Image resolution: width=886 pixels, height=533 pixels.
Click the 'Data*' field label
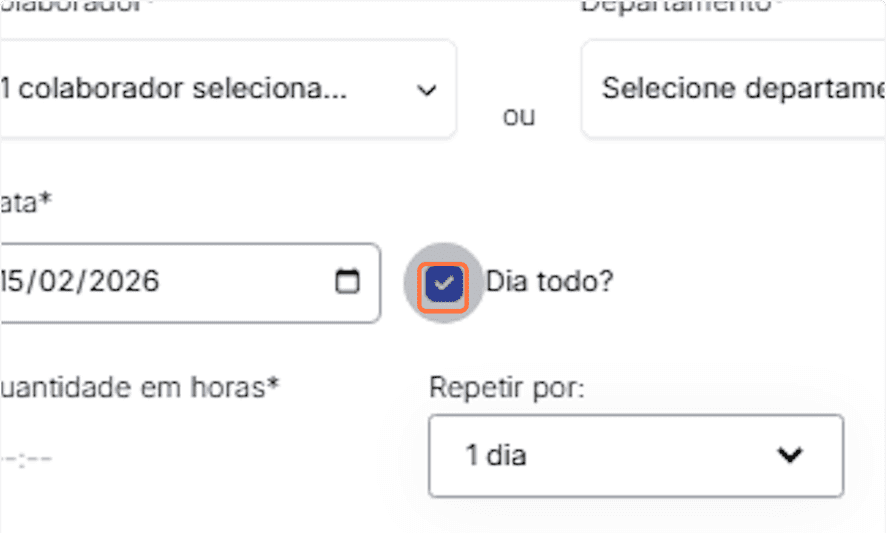[x=26, y=203]
